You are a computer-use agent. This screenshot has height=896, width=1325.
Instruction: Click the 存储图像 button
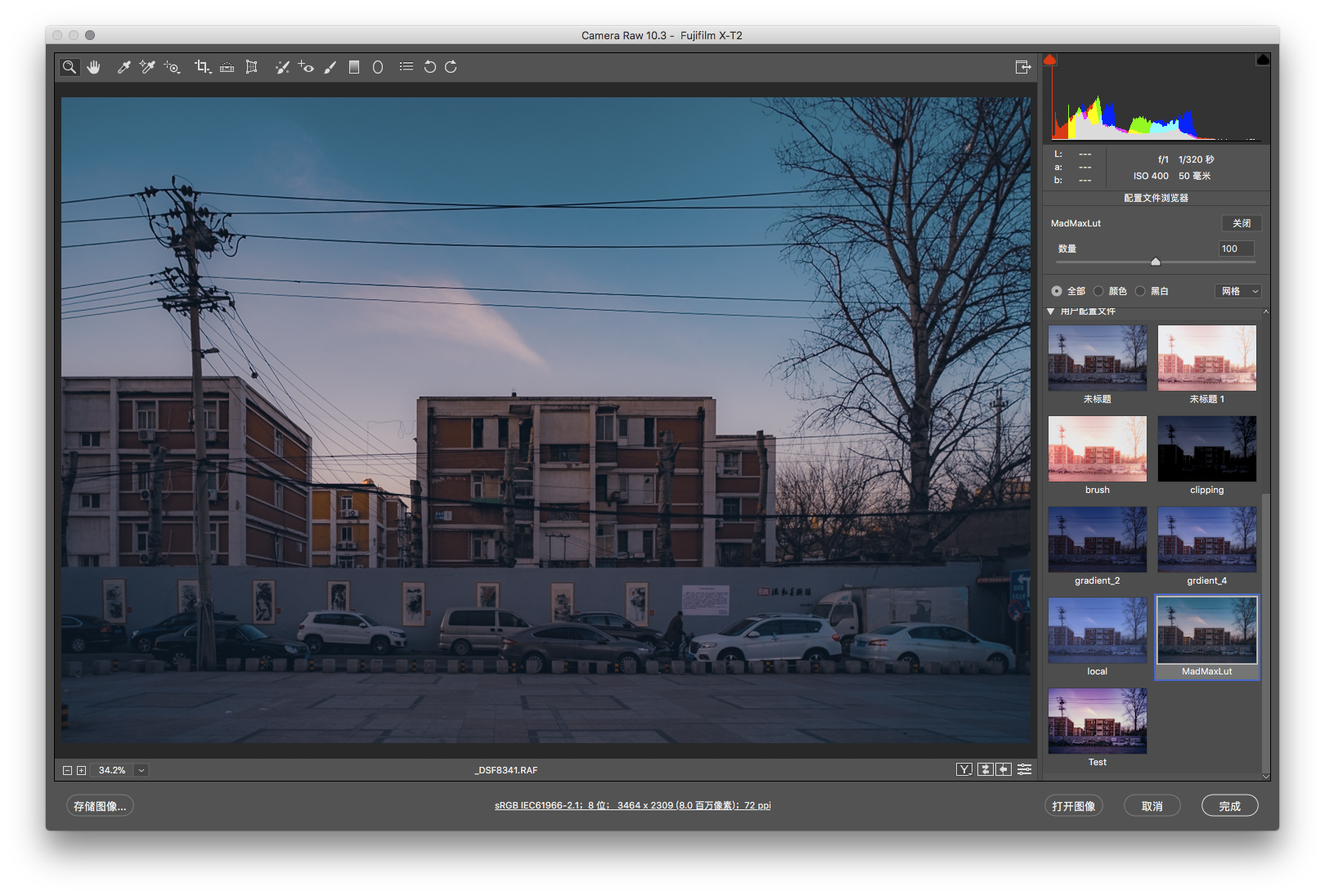[99, 805]
